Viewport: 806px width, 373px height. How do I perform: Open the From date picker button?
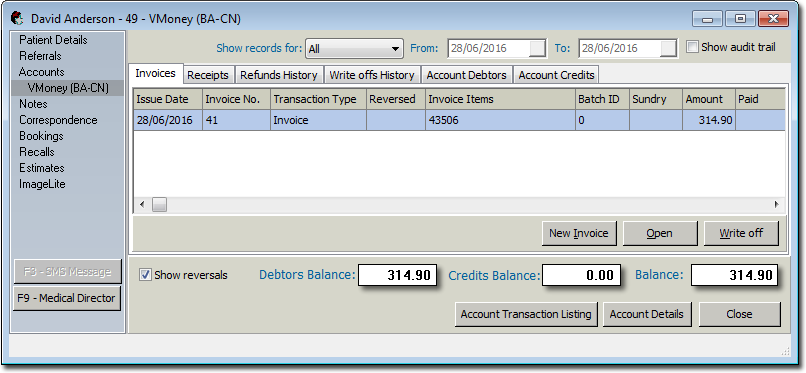point(538,48)
